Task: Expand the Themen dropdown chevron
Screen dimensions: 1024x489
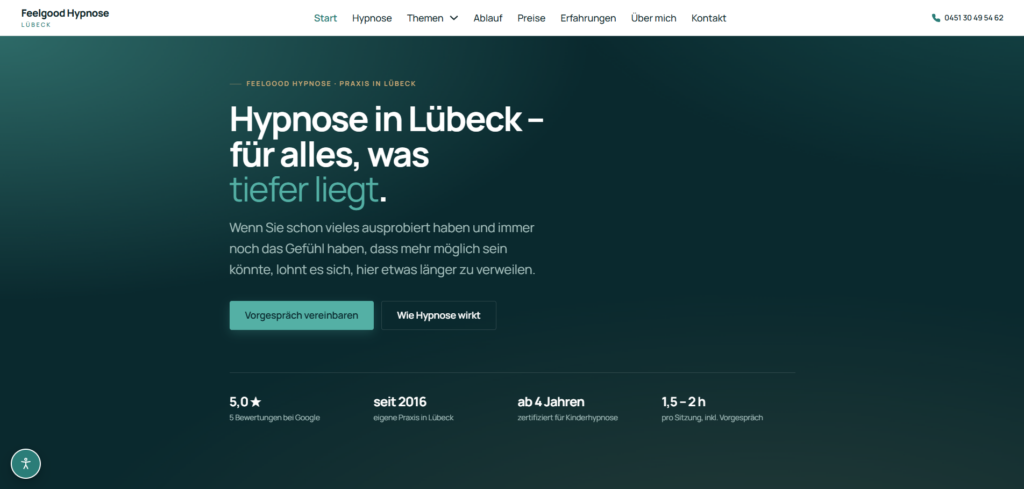Action: click(x=454, y=18)
